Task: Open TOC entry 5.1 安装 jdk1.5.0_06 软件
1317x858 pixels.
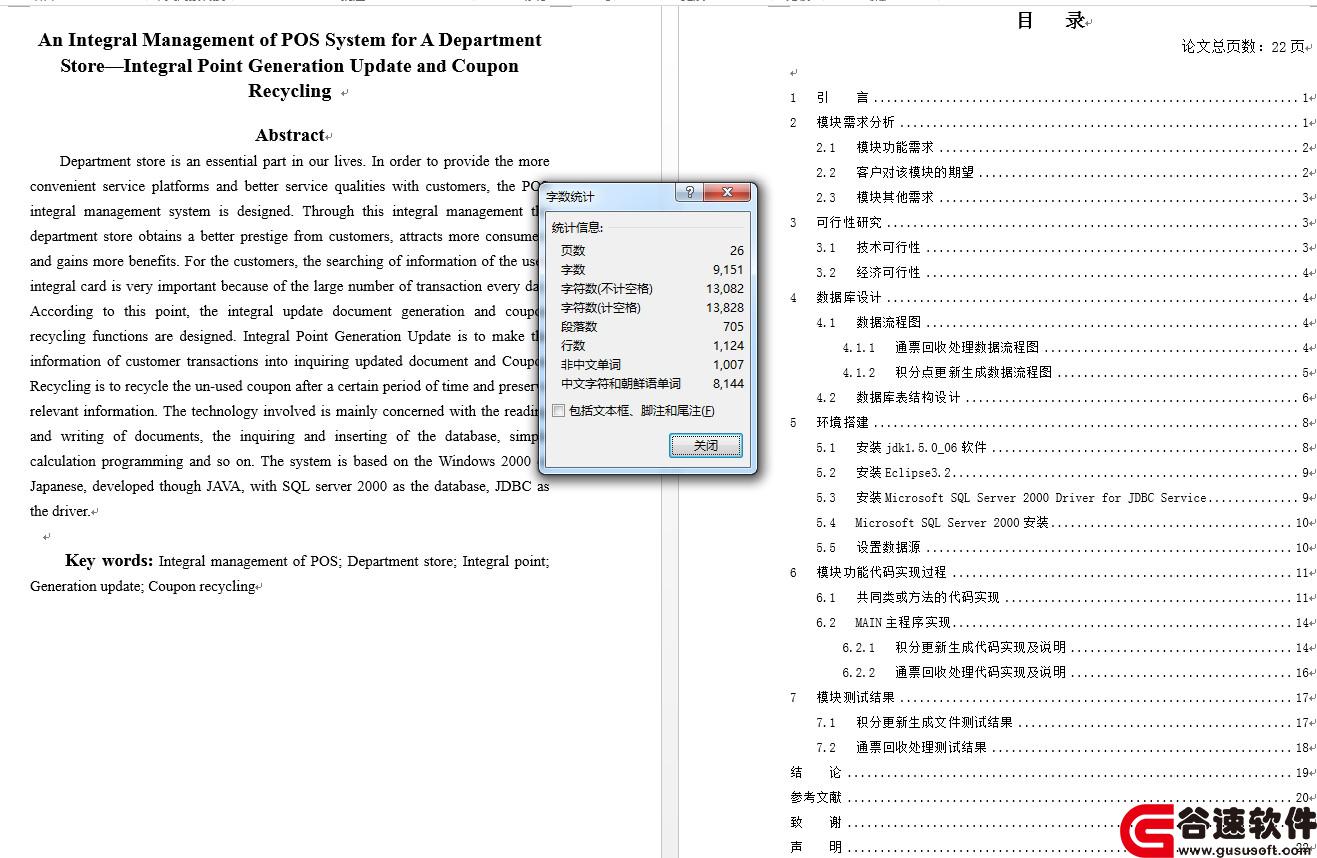Action: coord(1061,448)
